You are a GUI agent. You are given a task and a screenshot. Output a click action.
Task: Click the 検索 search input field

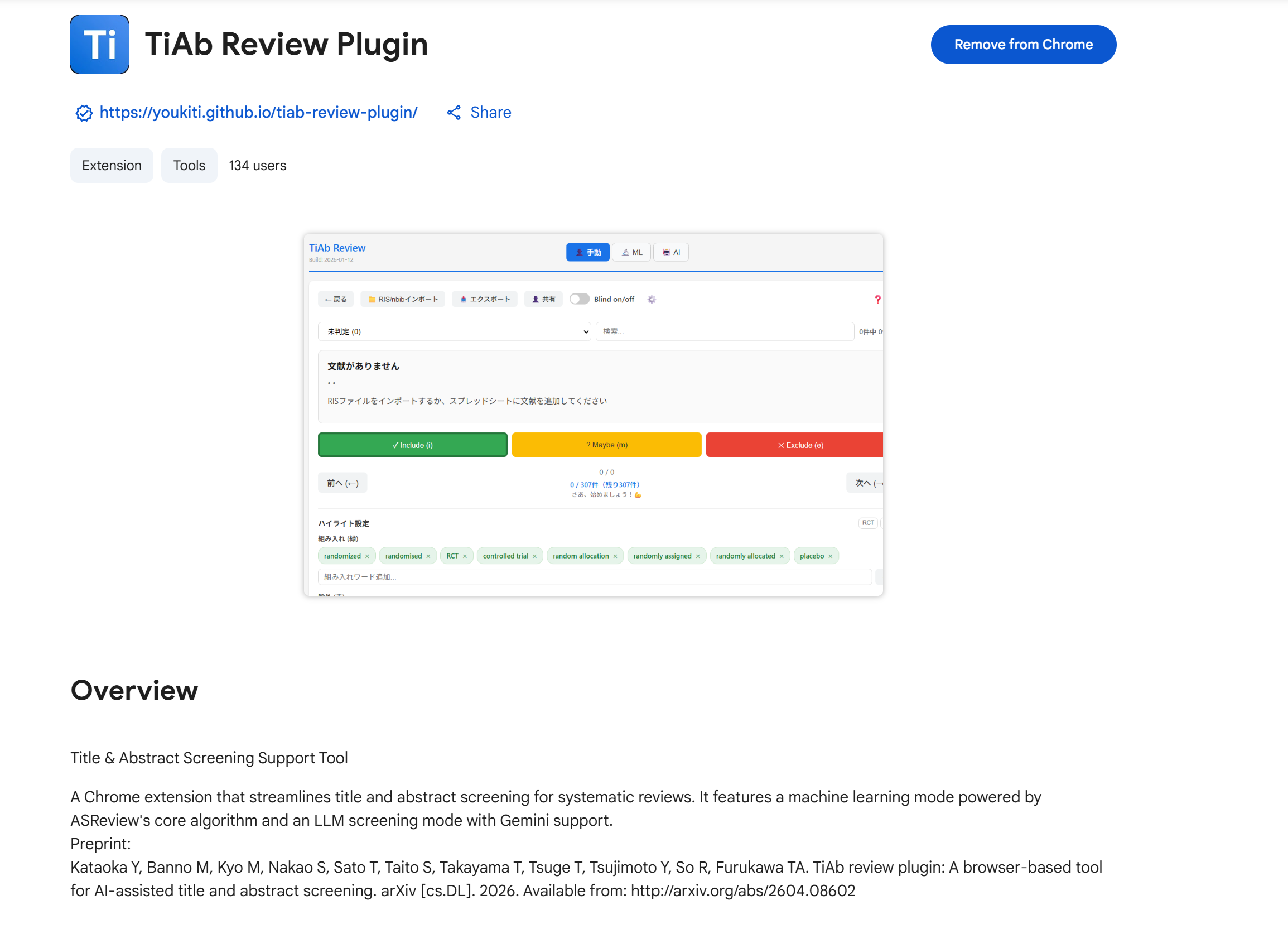point(724,332)
